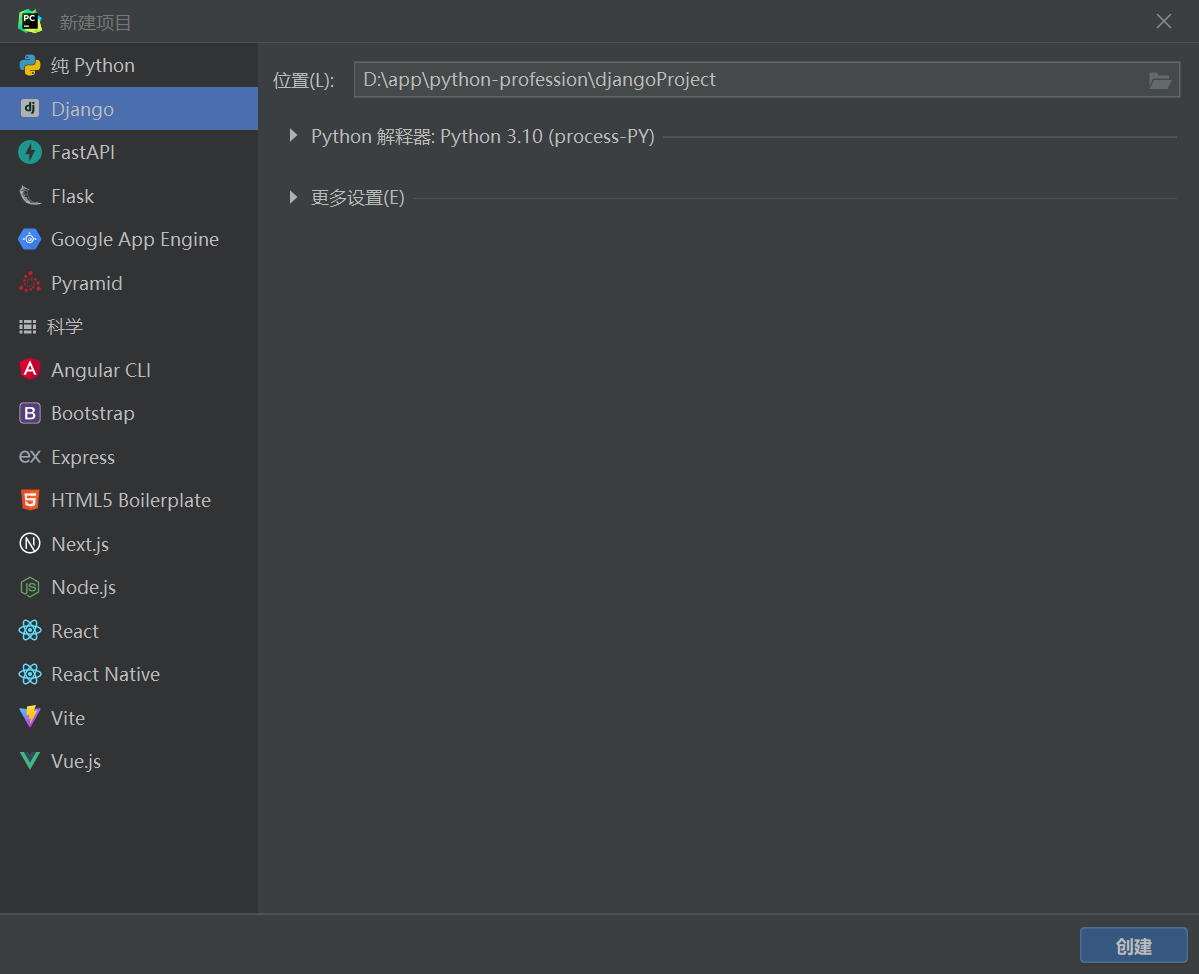This screenshot has height=974, width=1199.
Task: Click the React atom icon
Action: pos(30,631)
